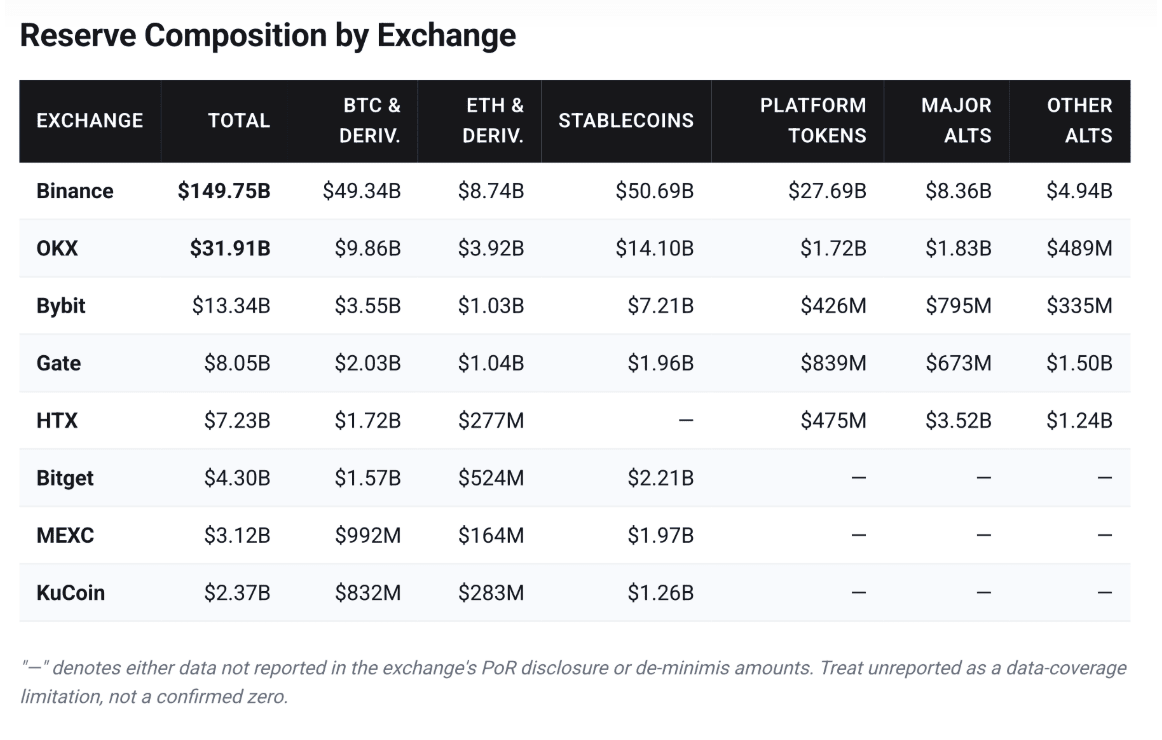Click the TOTAL column header
1162x740 pixels.
pyautogui.click(x=239, y=121)
